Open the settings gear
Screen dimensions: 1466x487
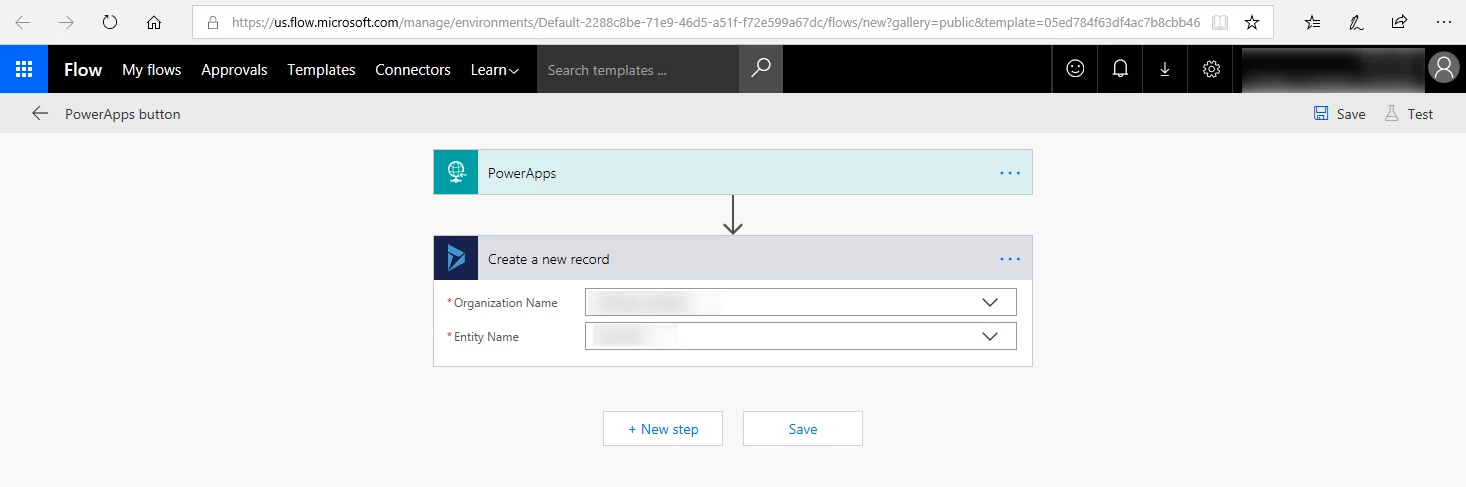click(1211, 69)
